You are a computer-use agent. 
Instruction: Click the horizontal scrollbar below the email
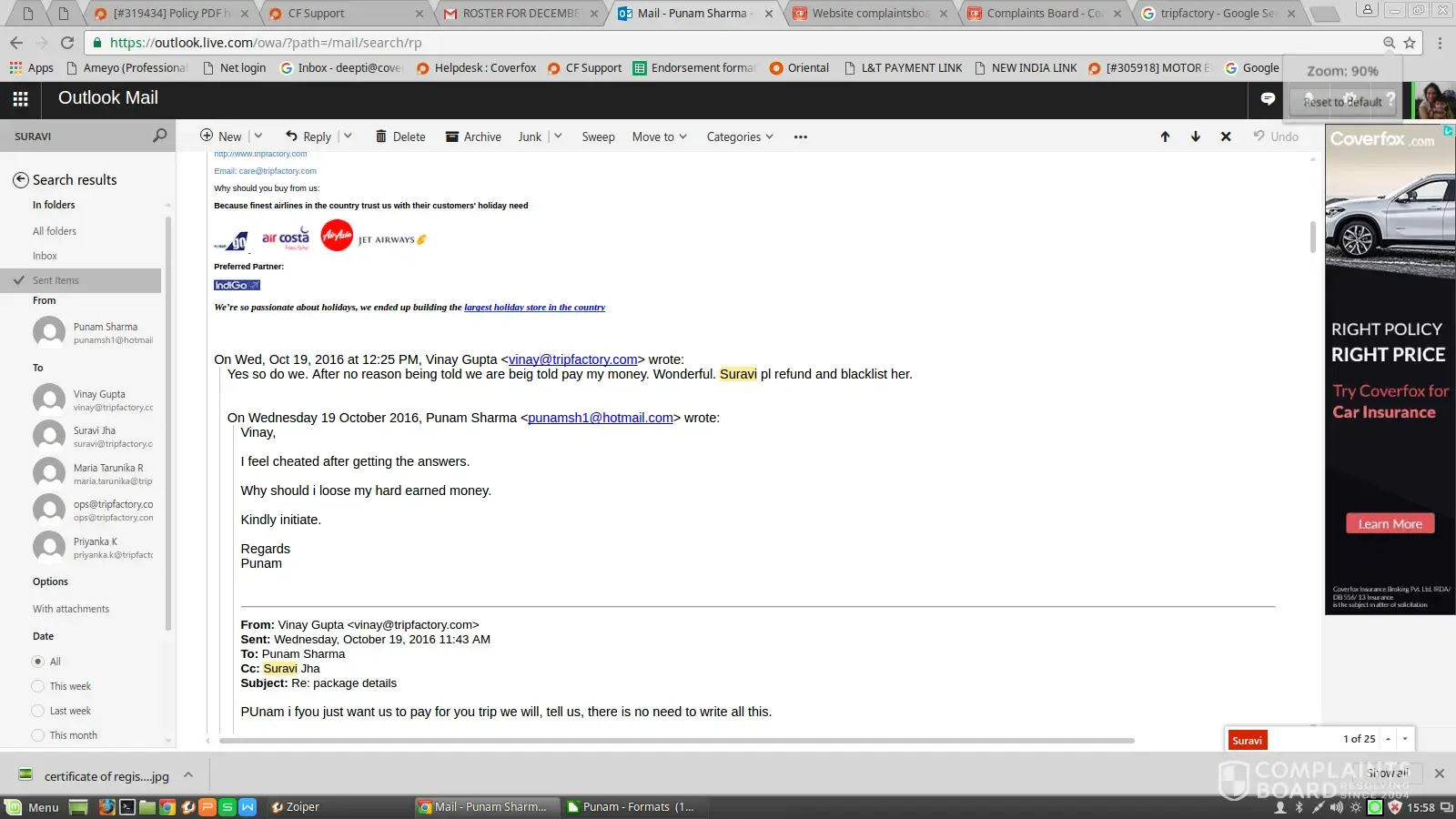point(677,741)
